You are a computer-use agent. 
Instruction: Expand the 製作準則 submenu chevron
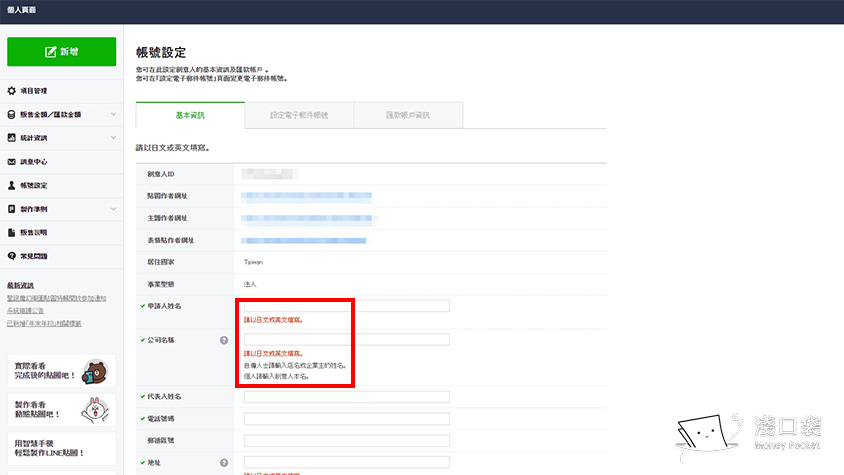click(x=113, y=209)
